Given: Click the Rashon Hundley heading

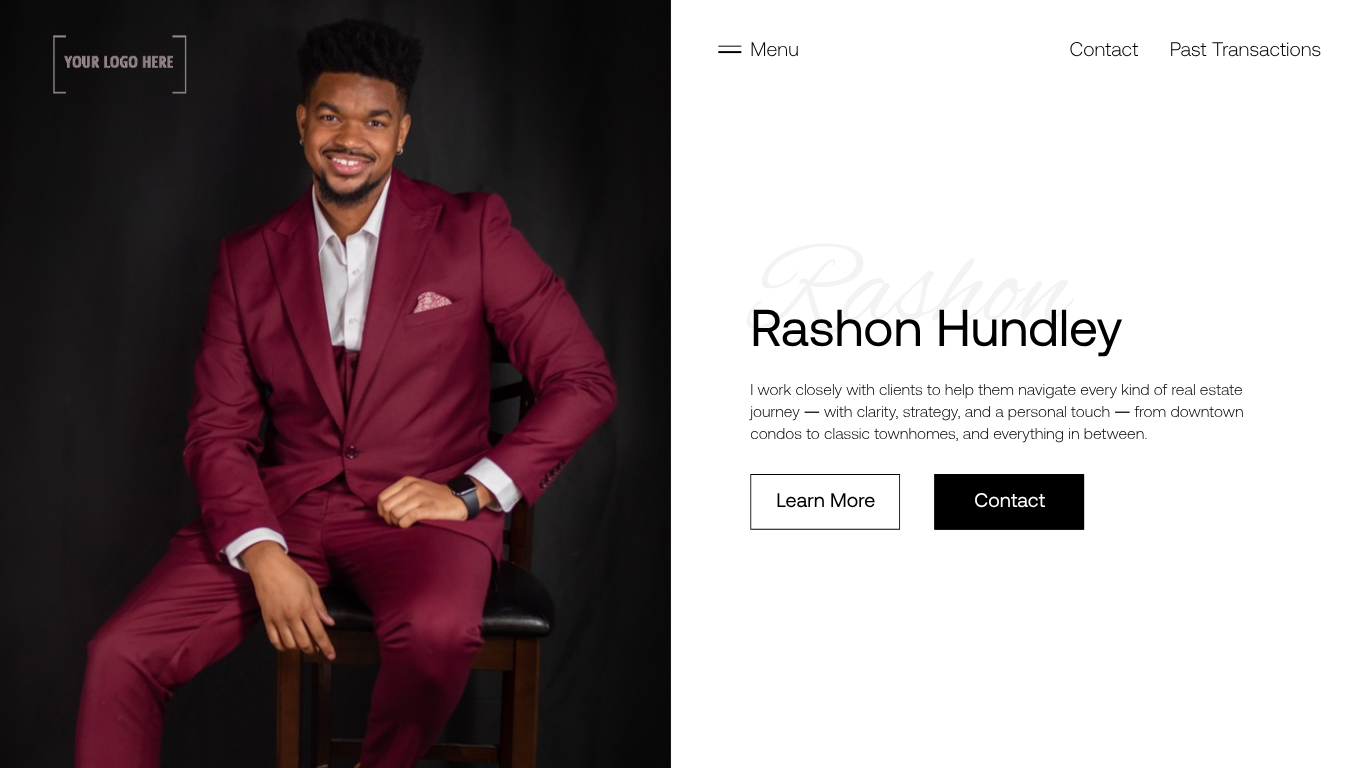Looking at the screenshot, I should 935,329.
